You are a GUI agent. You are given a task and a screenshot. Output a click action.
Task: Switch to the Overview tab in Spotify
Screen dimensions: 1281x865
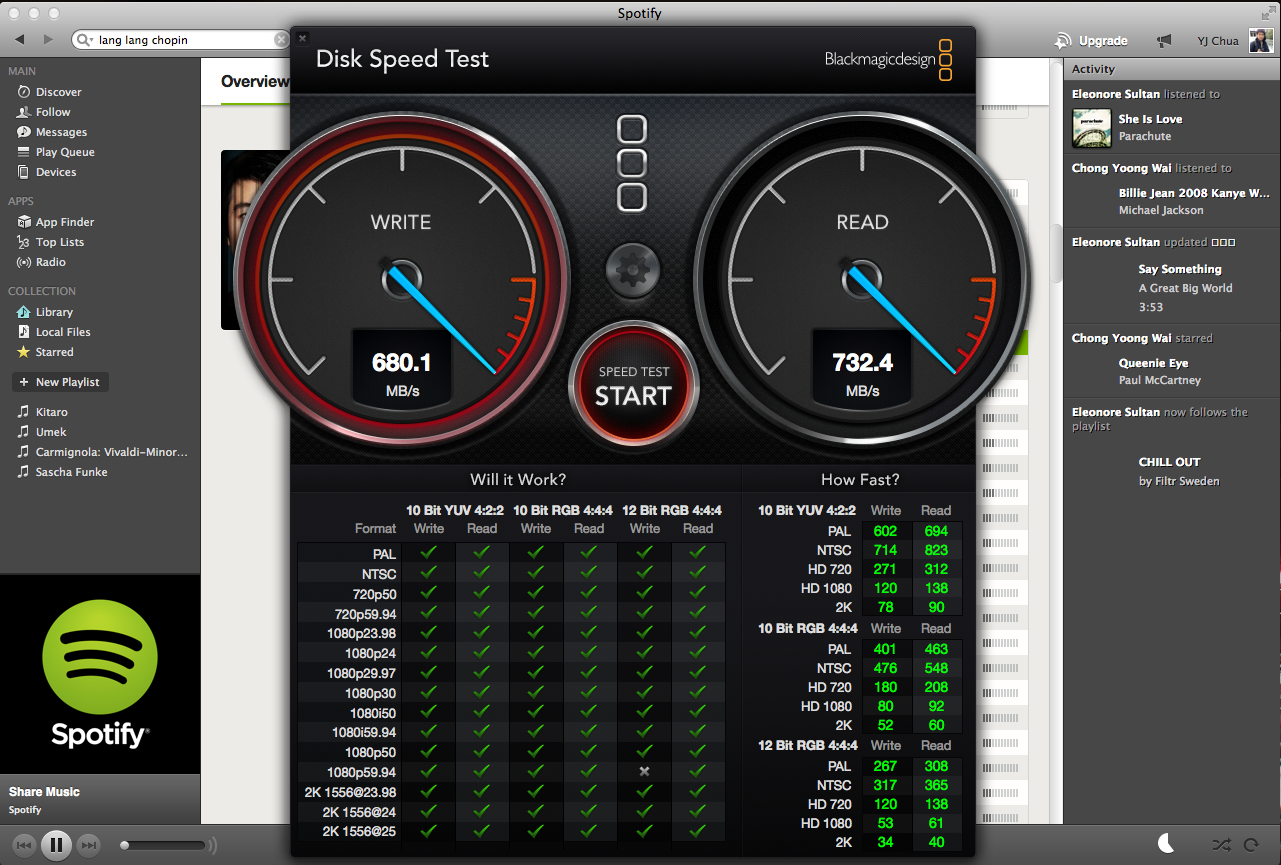point(255,82)
